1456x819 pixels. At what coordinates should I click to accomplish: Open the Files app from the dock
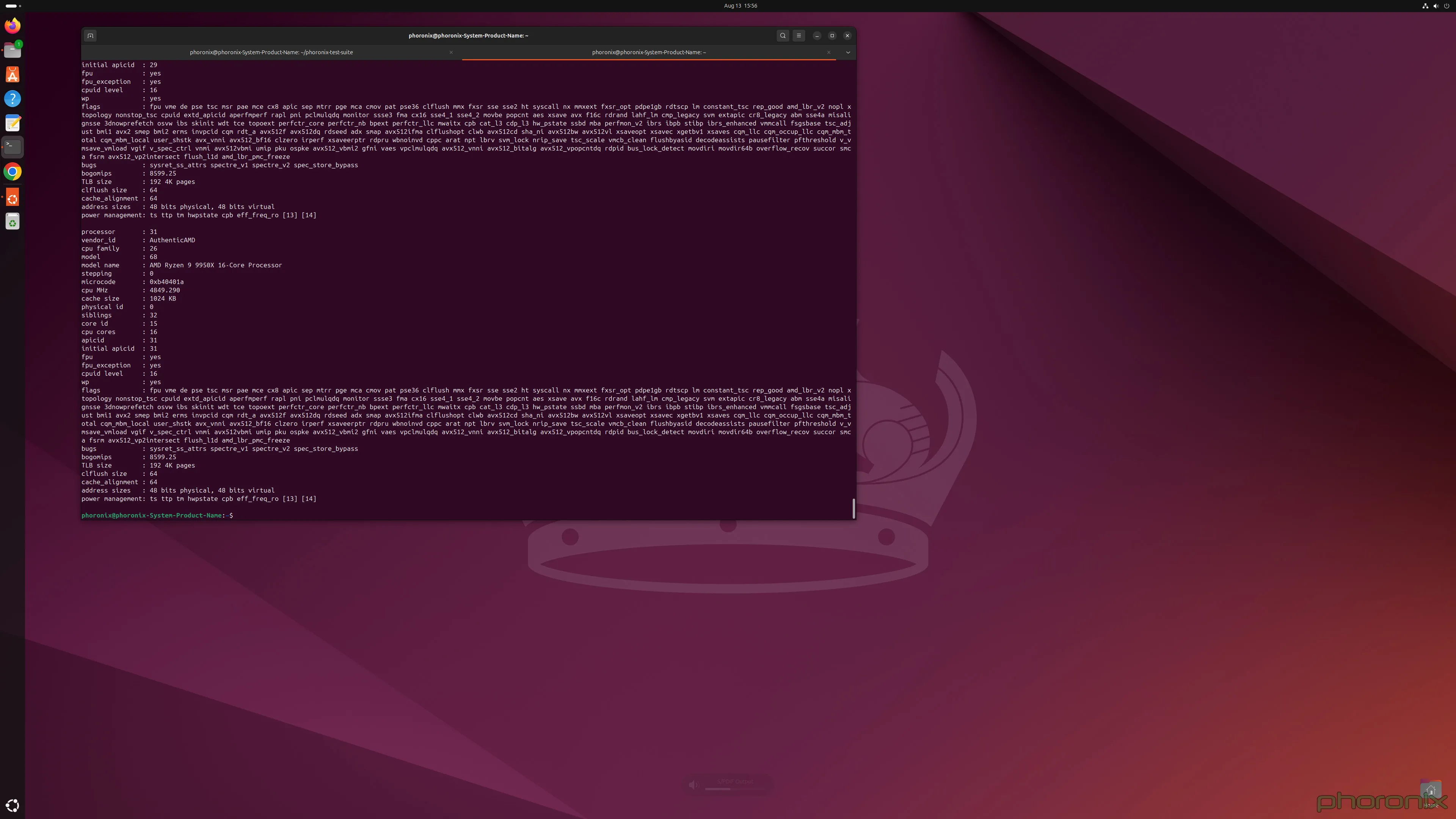(x=13, y=50)
